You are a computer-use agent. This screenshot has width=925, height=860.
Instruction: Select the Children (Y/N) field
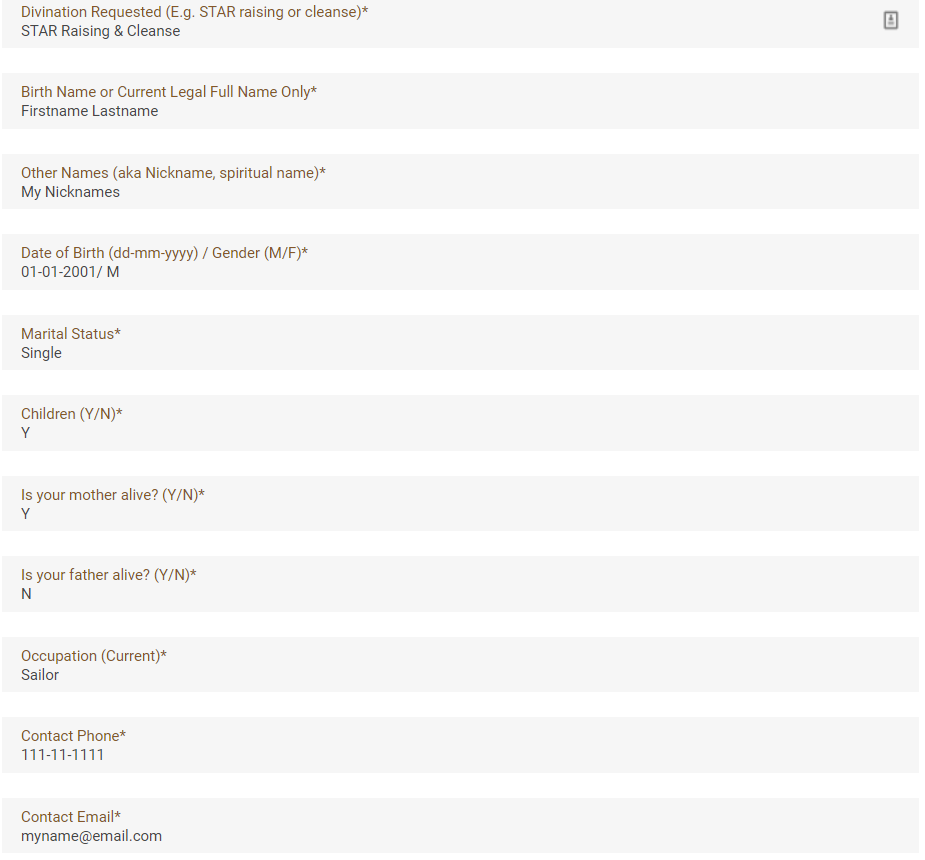[x=460, y=423]
